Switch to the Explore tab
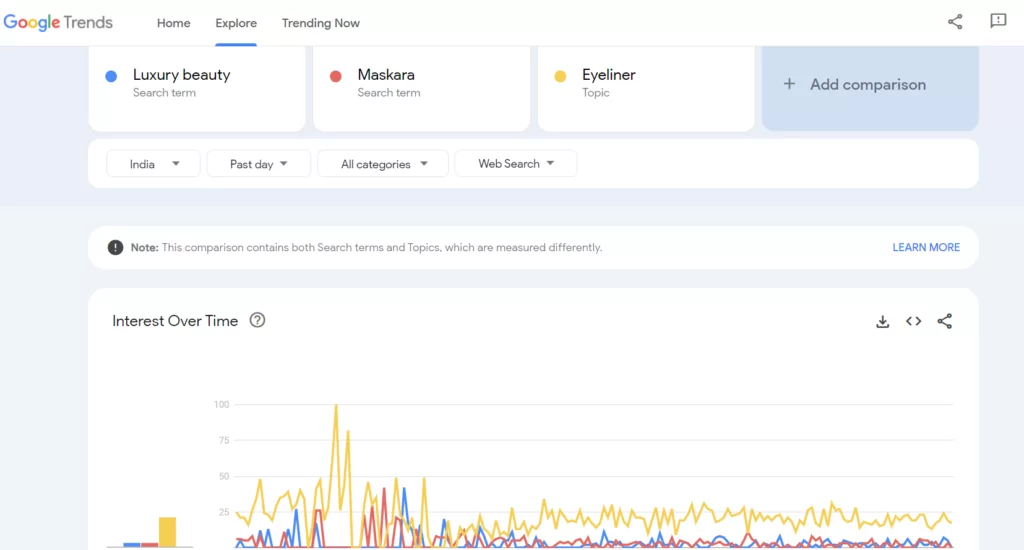 pos(236,23)
